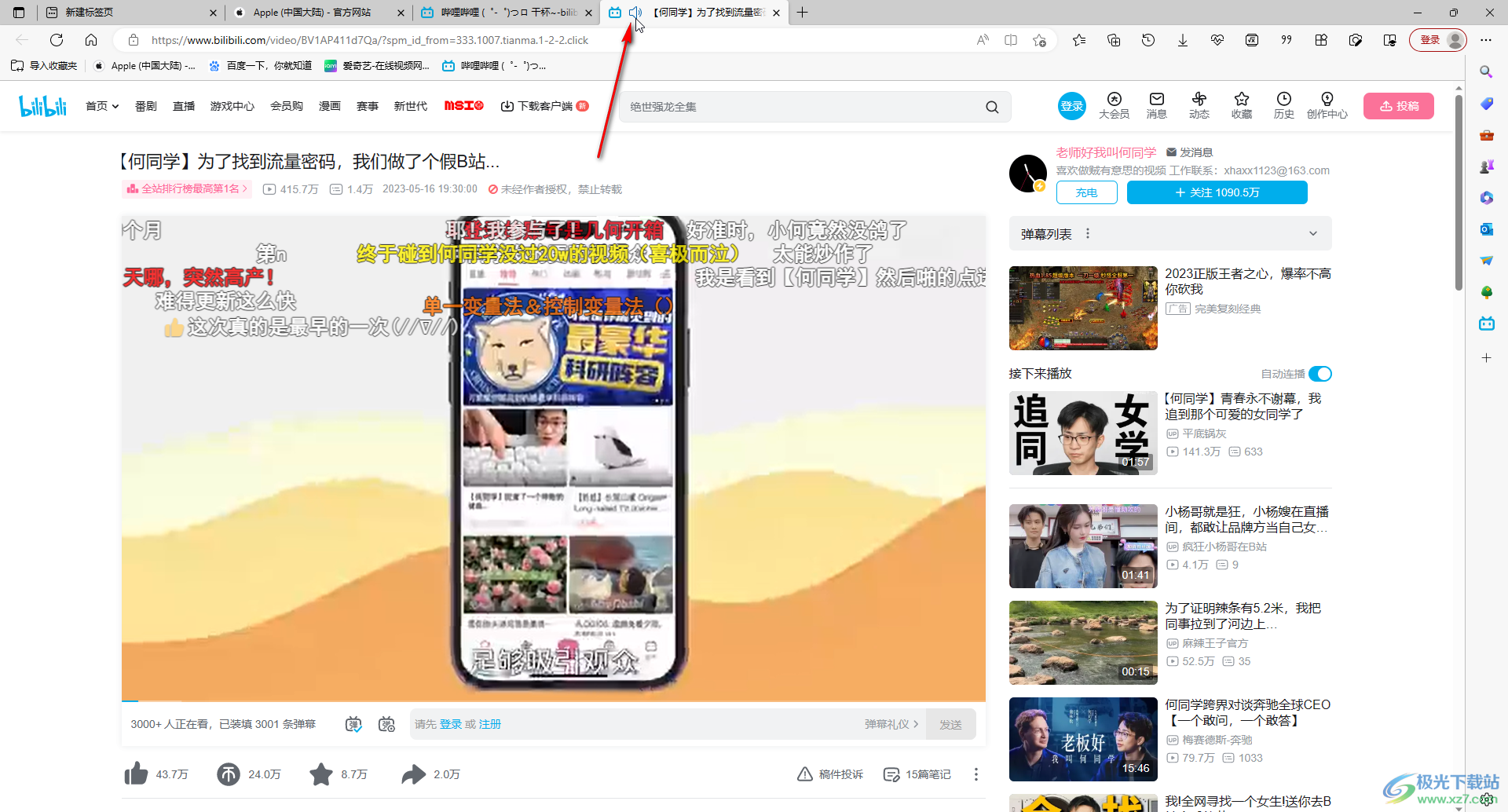Open bilibili icon in Edge sidebar

[x=1486, y=324]
